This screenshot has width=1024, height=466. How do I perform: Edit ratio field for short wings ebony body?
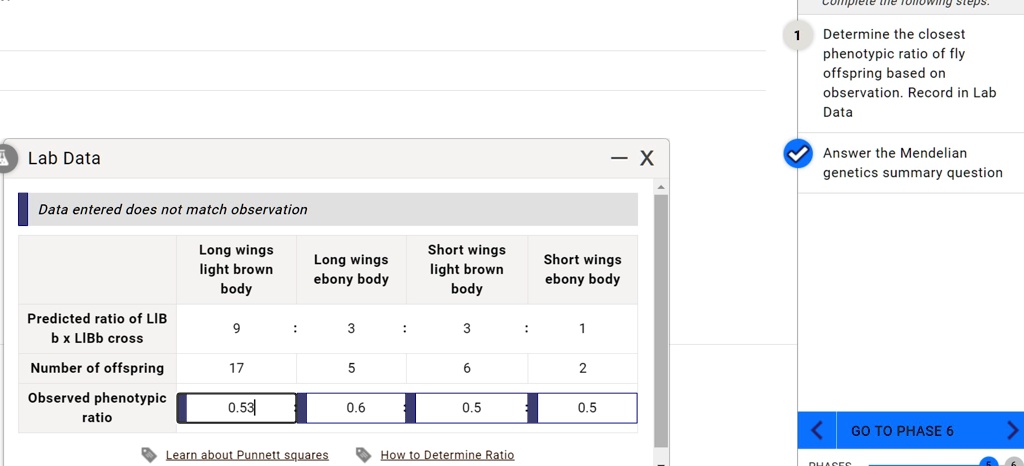click(586, 408)
